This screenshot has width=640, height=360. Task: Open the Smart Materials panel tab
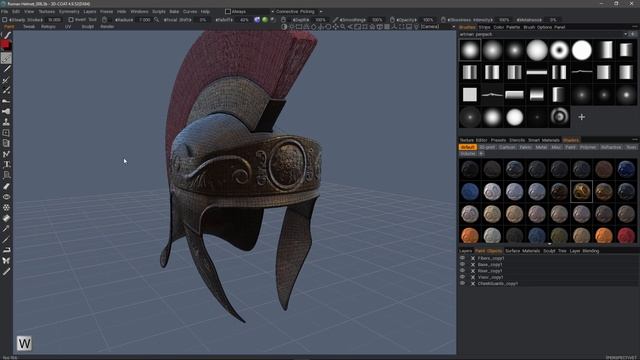[x=545, y=140]
